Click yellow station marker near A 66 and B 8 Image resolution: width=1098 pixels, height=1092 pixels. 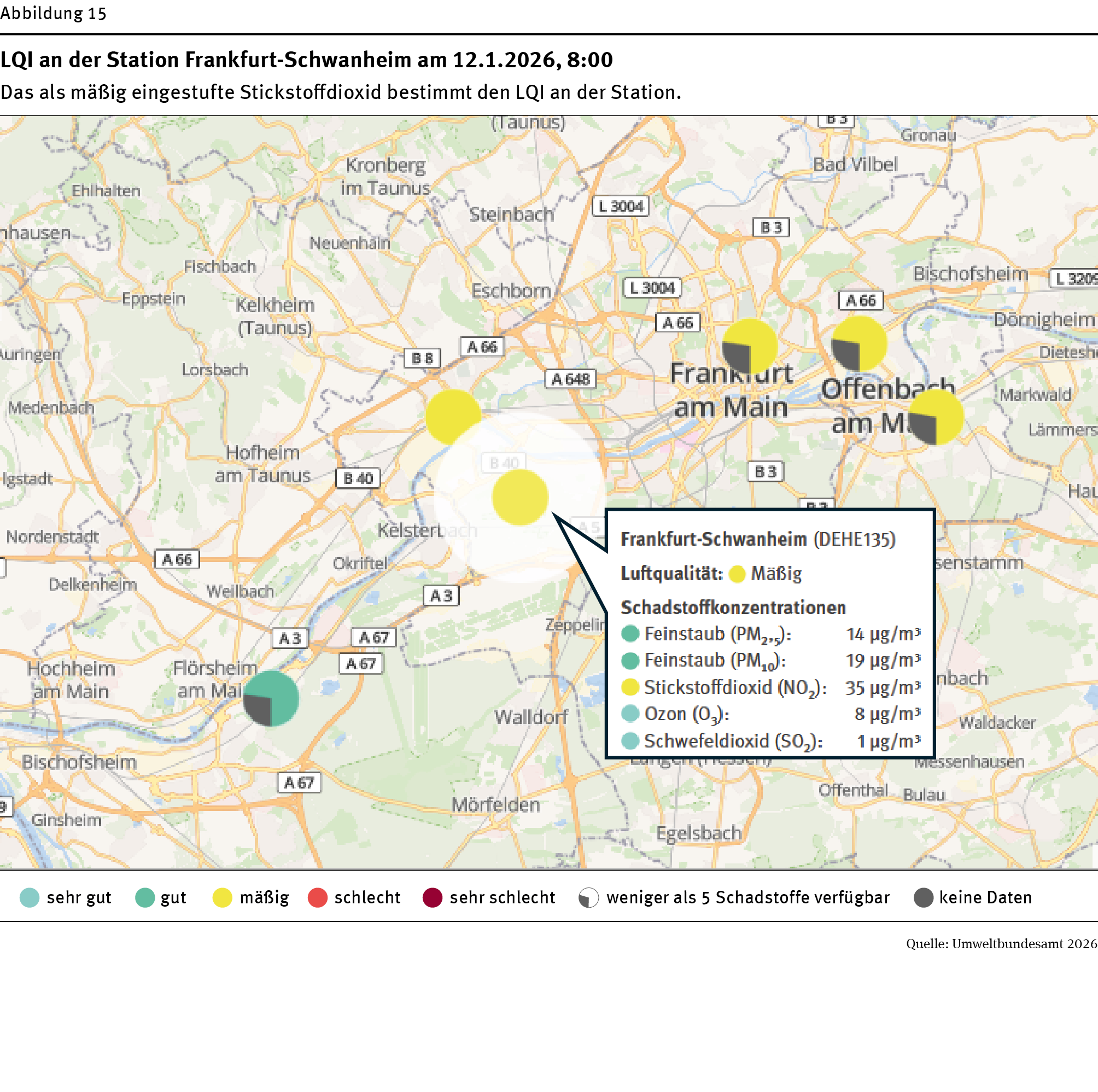click(x=453, y=417)
